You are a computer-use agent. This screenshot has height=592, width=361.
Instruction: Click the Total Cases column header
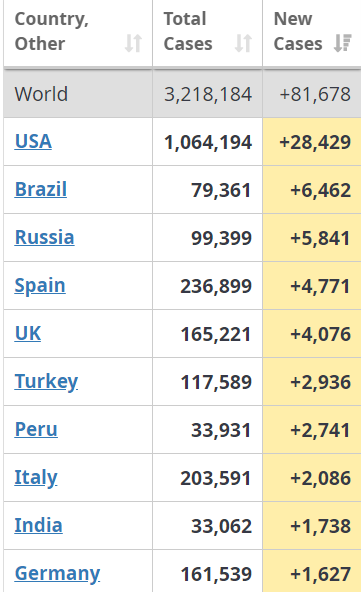[x=208, y=33]
